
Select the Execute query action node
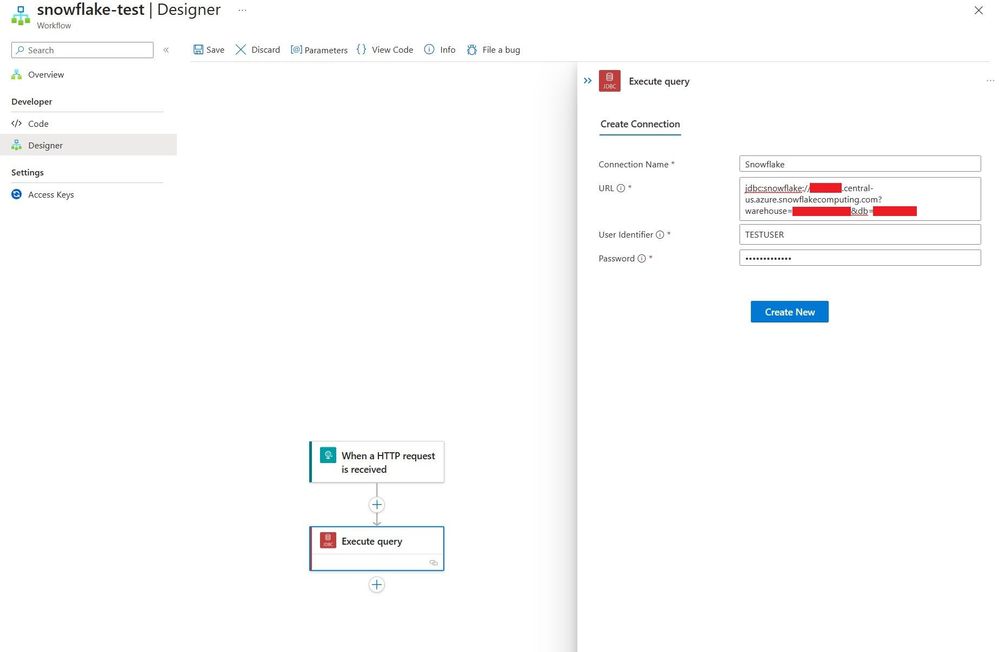point(377,548)
